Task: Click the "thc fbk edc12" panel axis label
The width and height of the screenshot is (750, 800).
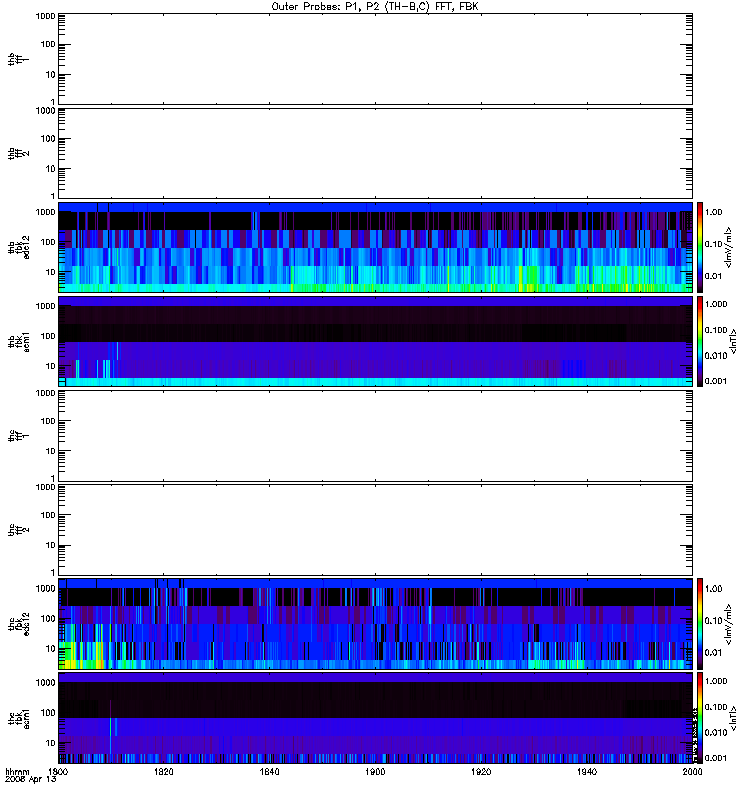Action: tap(18, 624)
